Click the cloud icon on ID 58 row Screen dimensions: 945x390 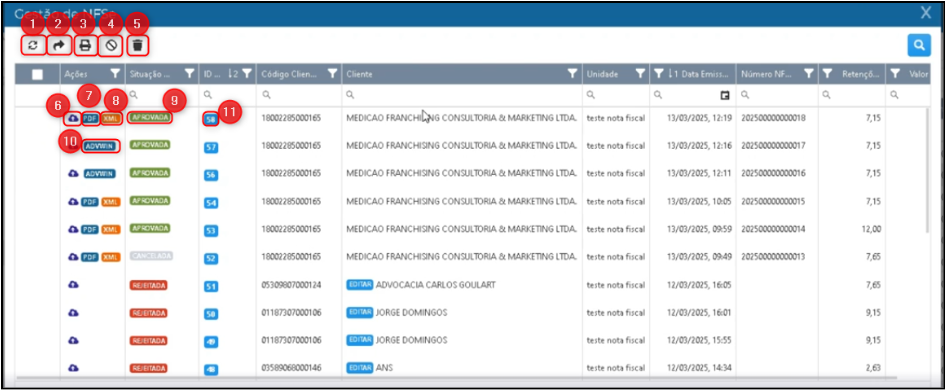click(x=73, y=119)
